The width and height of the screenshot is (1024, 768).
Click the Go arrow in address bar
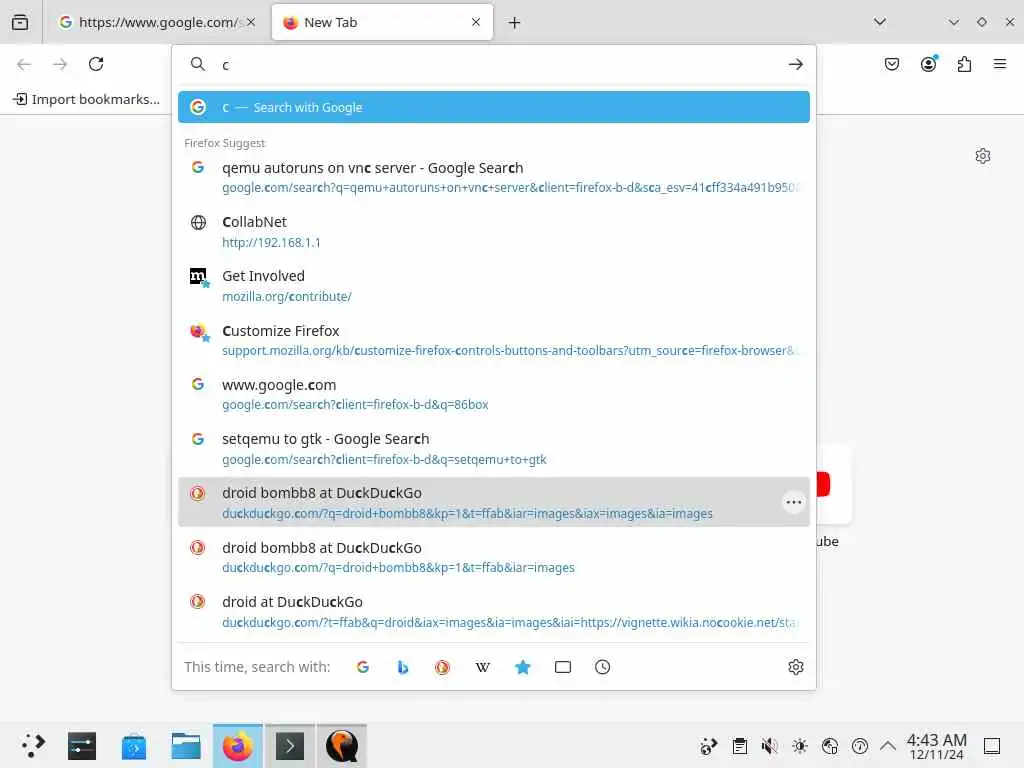[795, 65]
